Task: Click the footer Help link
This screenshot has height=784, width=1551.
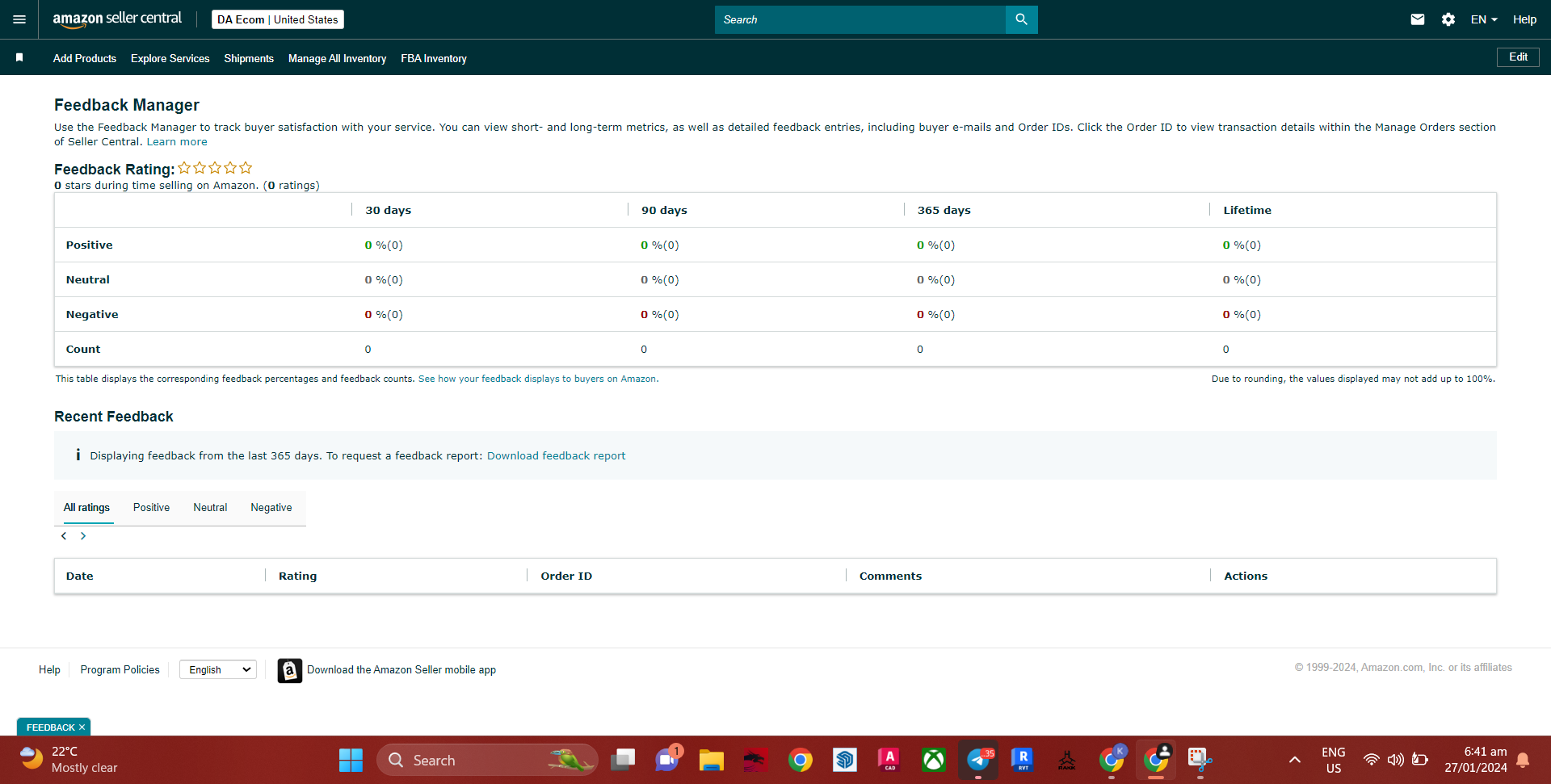Action: (x=49, y=669)
